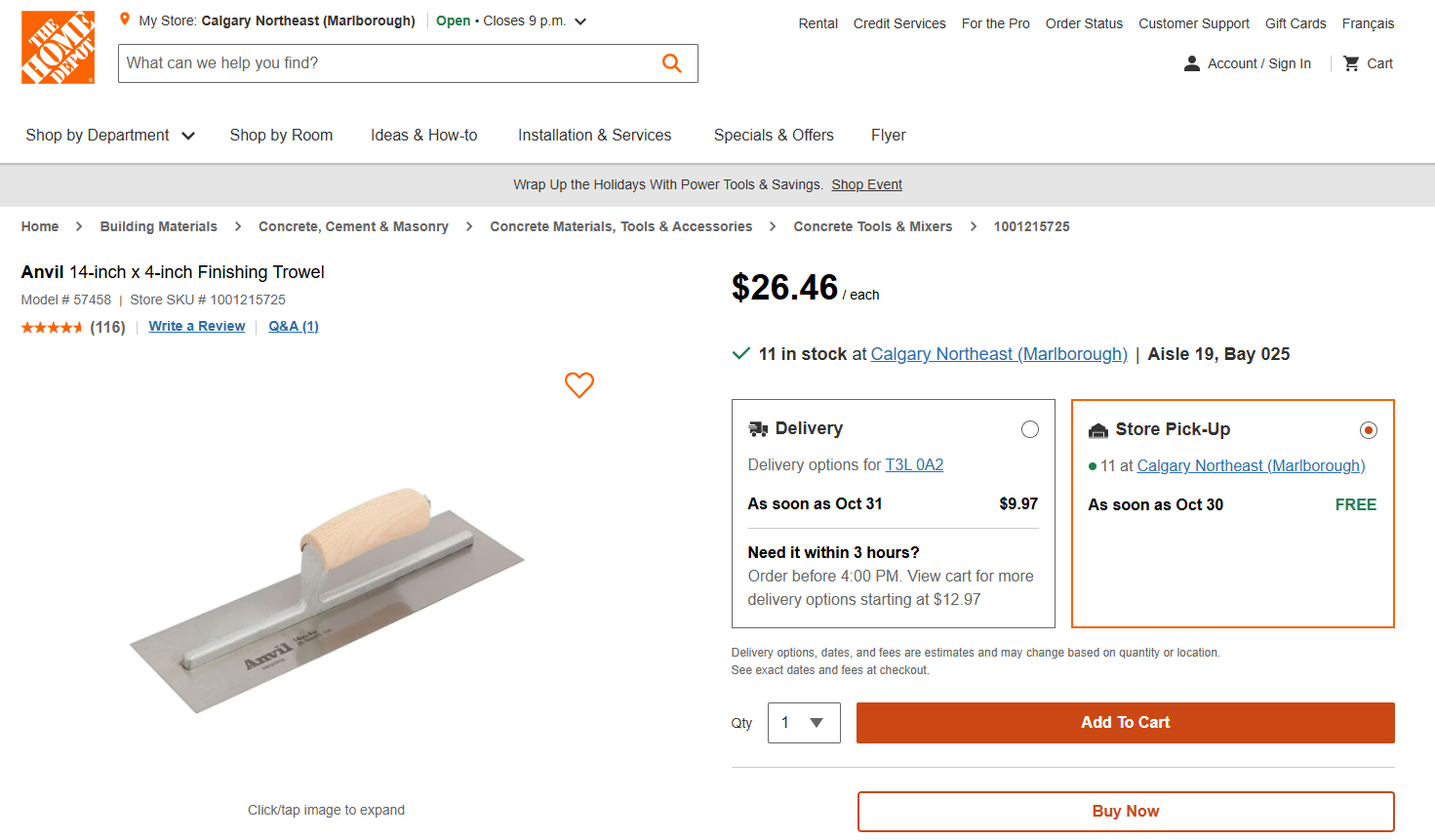
Task: Select the Store Pick-Up radio button
Action: [x=1368, y=429]
